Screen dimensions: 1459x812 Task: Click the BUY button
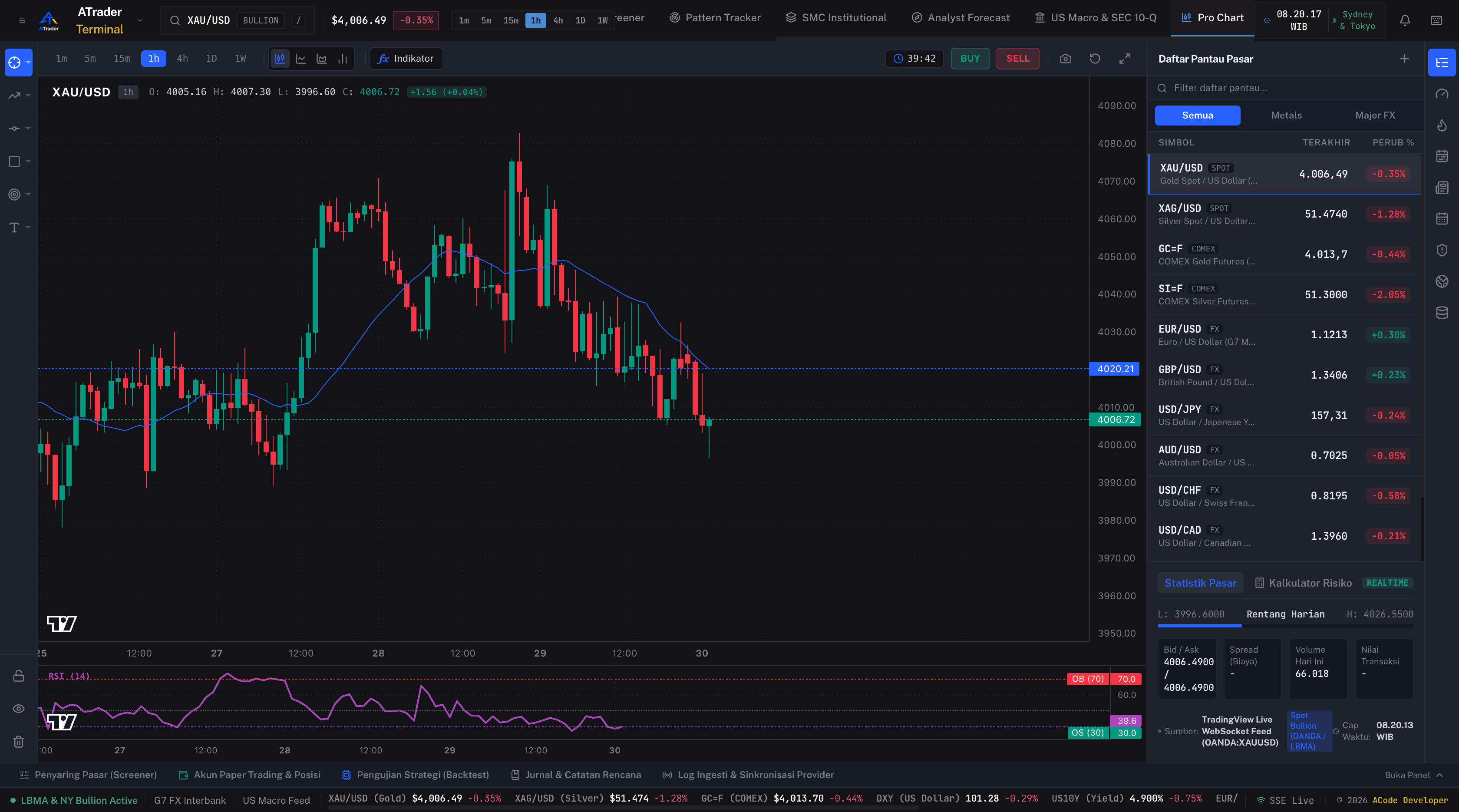click(970, 58)
